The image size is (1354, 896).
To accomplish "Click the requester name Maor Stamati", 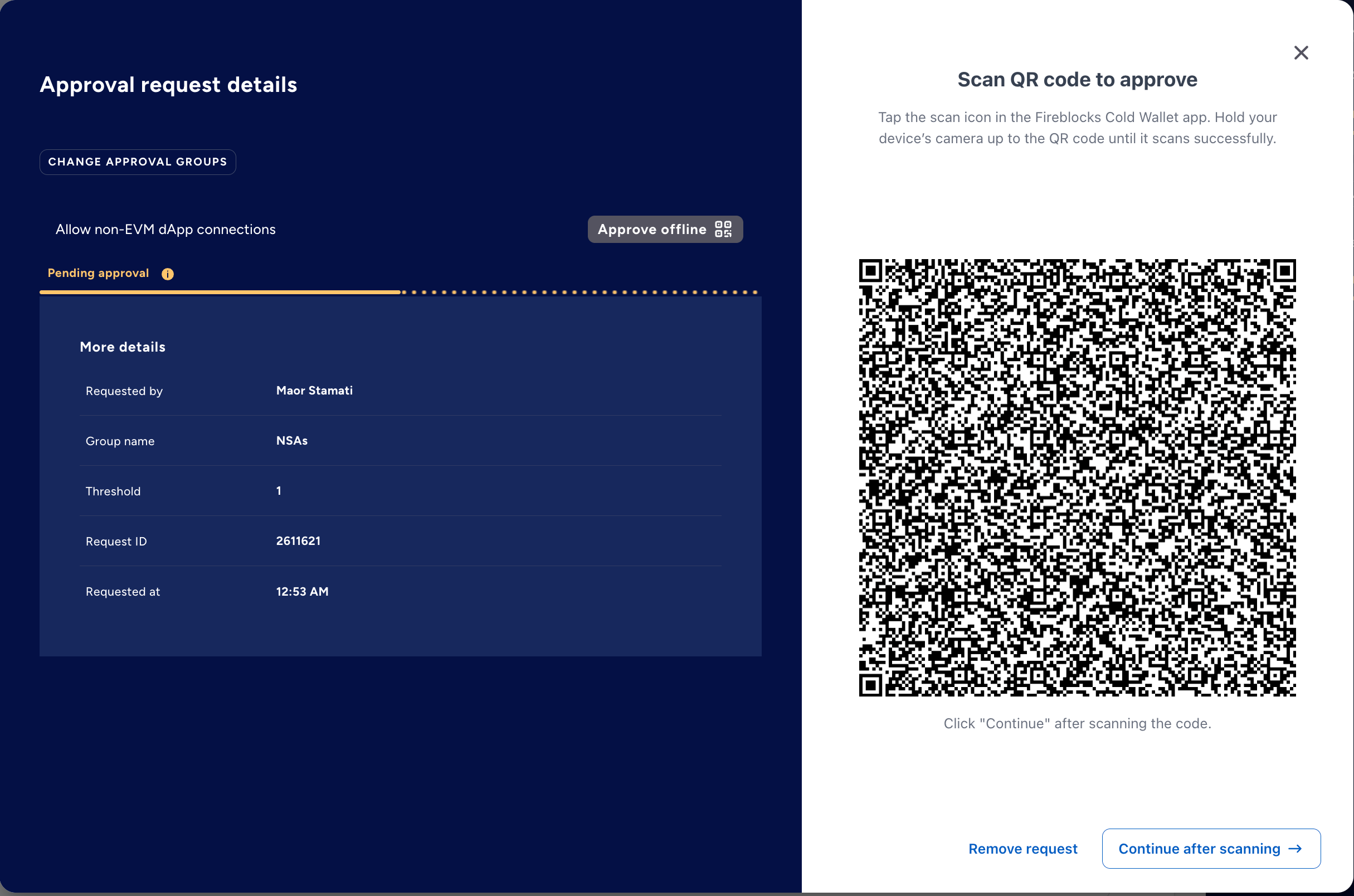I will 314,390.
